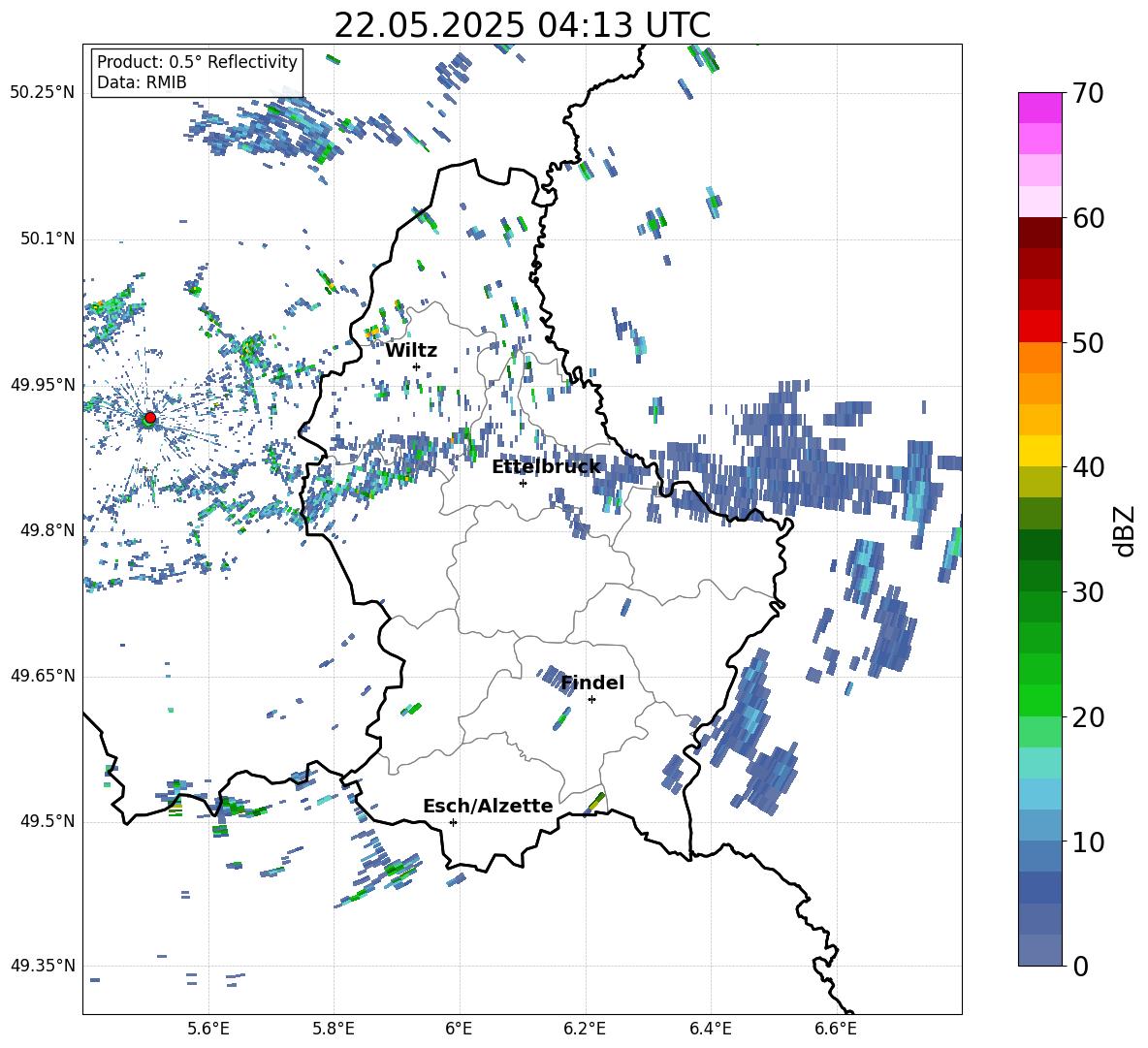Viewport: 1148px width, 1048px height.
Task: Click the 6°E longitude label
Action: 459,1029
